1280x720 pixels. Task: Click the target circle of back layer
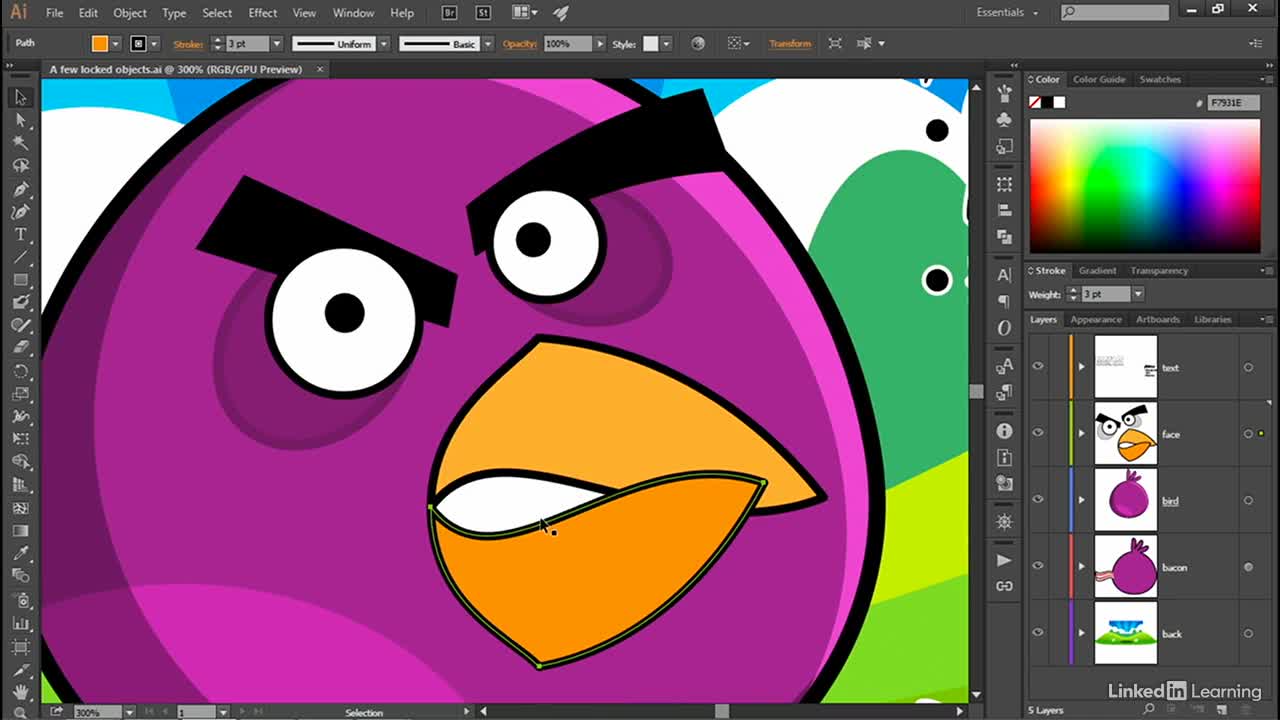(1248, 633)
